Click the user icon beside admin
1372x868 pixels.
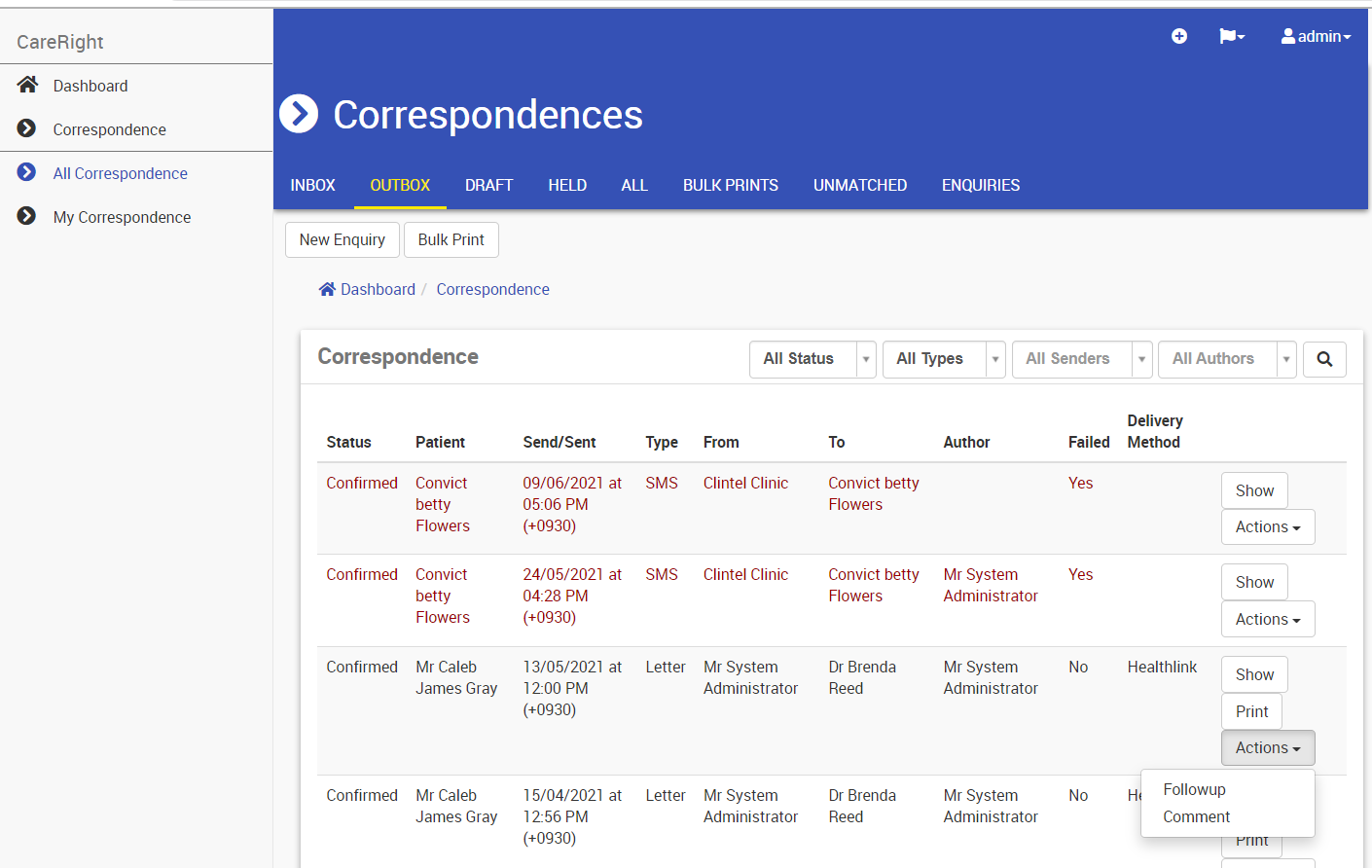[x=1288, y=36]
